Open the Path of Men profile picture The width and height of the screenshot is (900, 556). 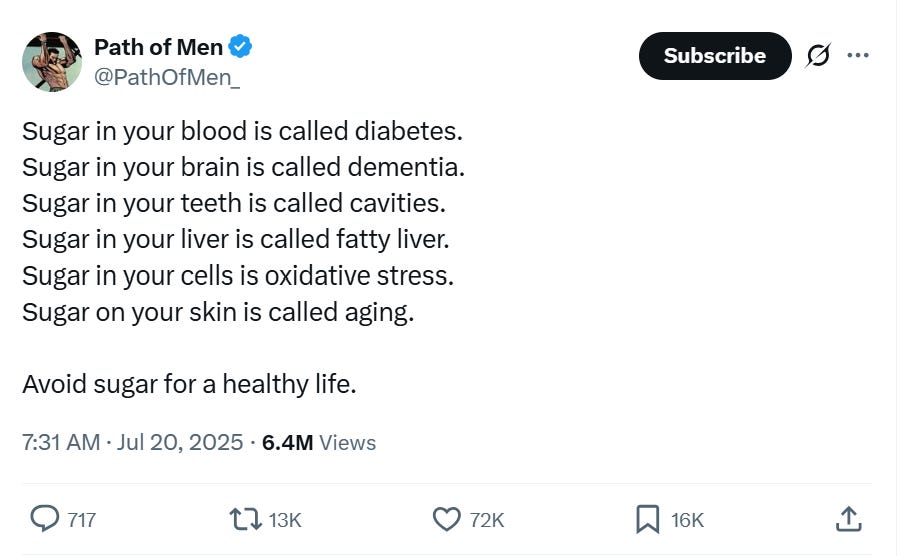pos(52,61)
